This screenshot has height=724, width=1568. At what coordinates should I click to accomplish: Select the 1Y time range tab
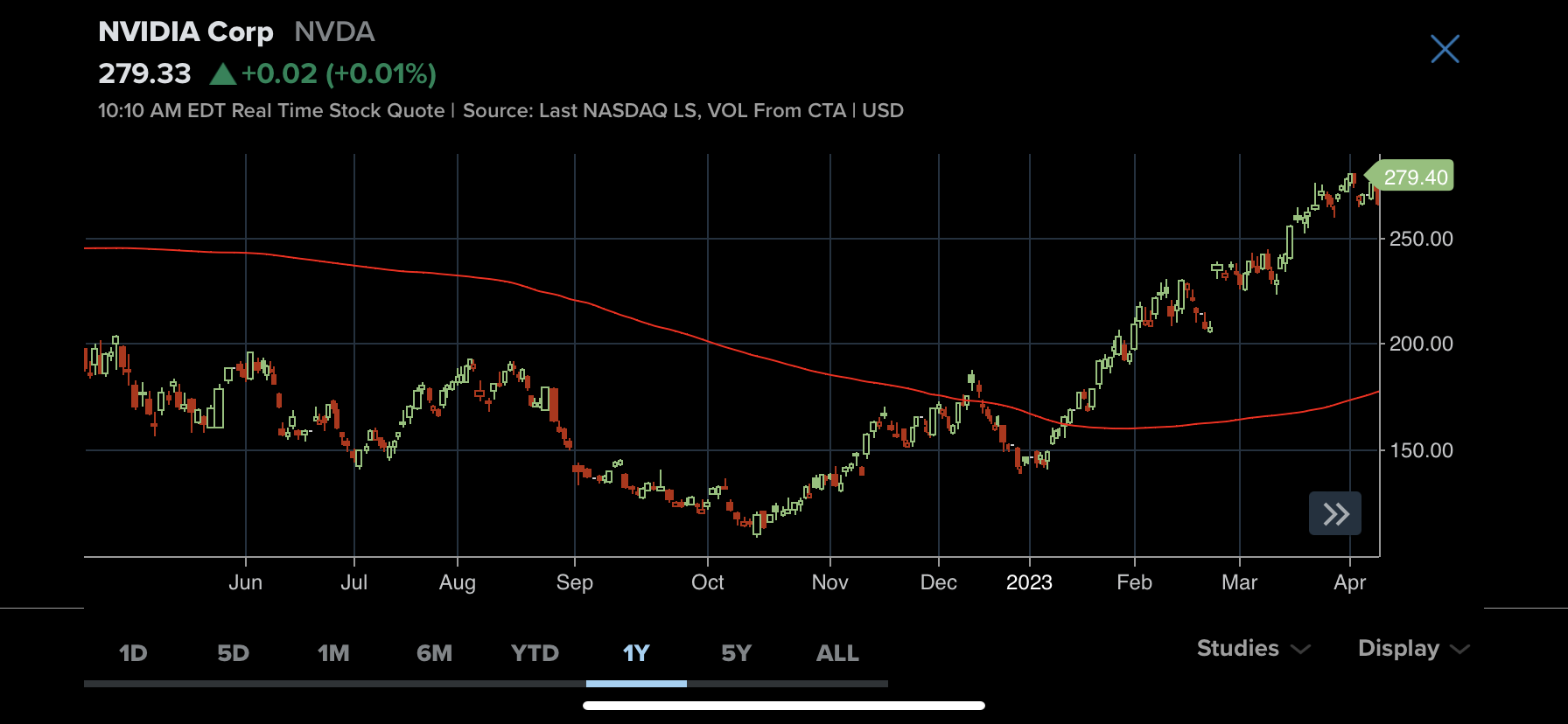pyautogui.click(x=636, y=653)
